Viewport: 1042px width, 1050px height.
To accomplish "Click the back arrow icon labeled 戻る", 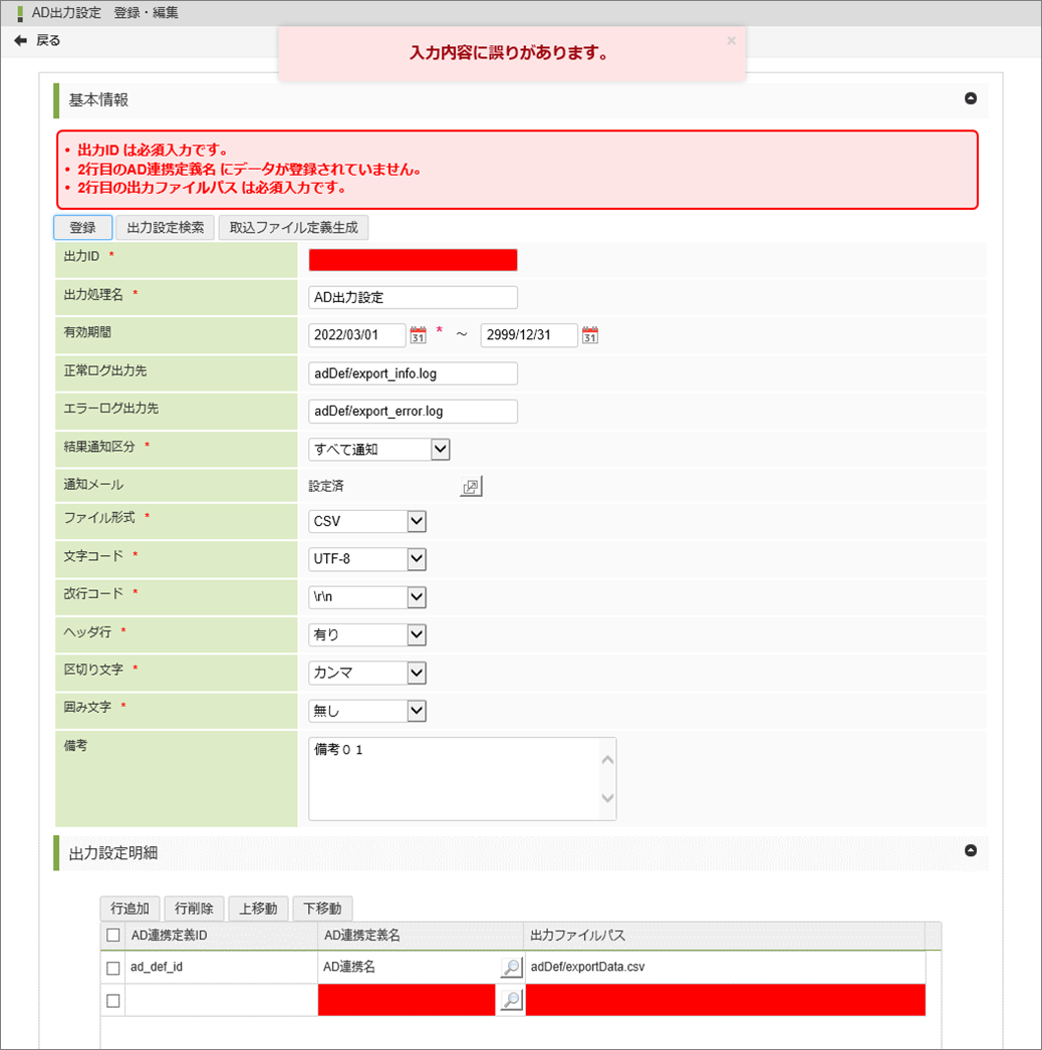I will 20,41.
